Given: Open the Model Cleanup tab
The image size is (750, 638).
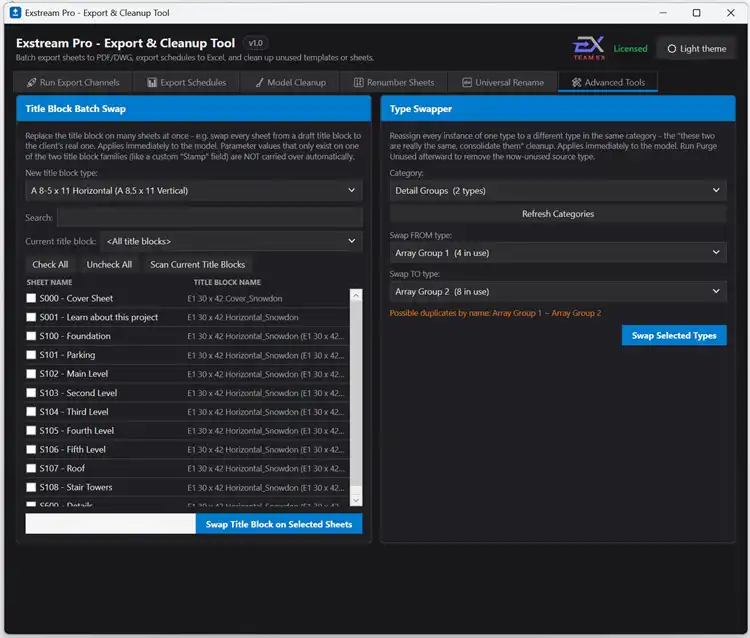Looking at the screenshot, I should [290, 82].
